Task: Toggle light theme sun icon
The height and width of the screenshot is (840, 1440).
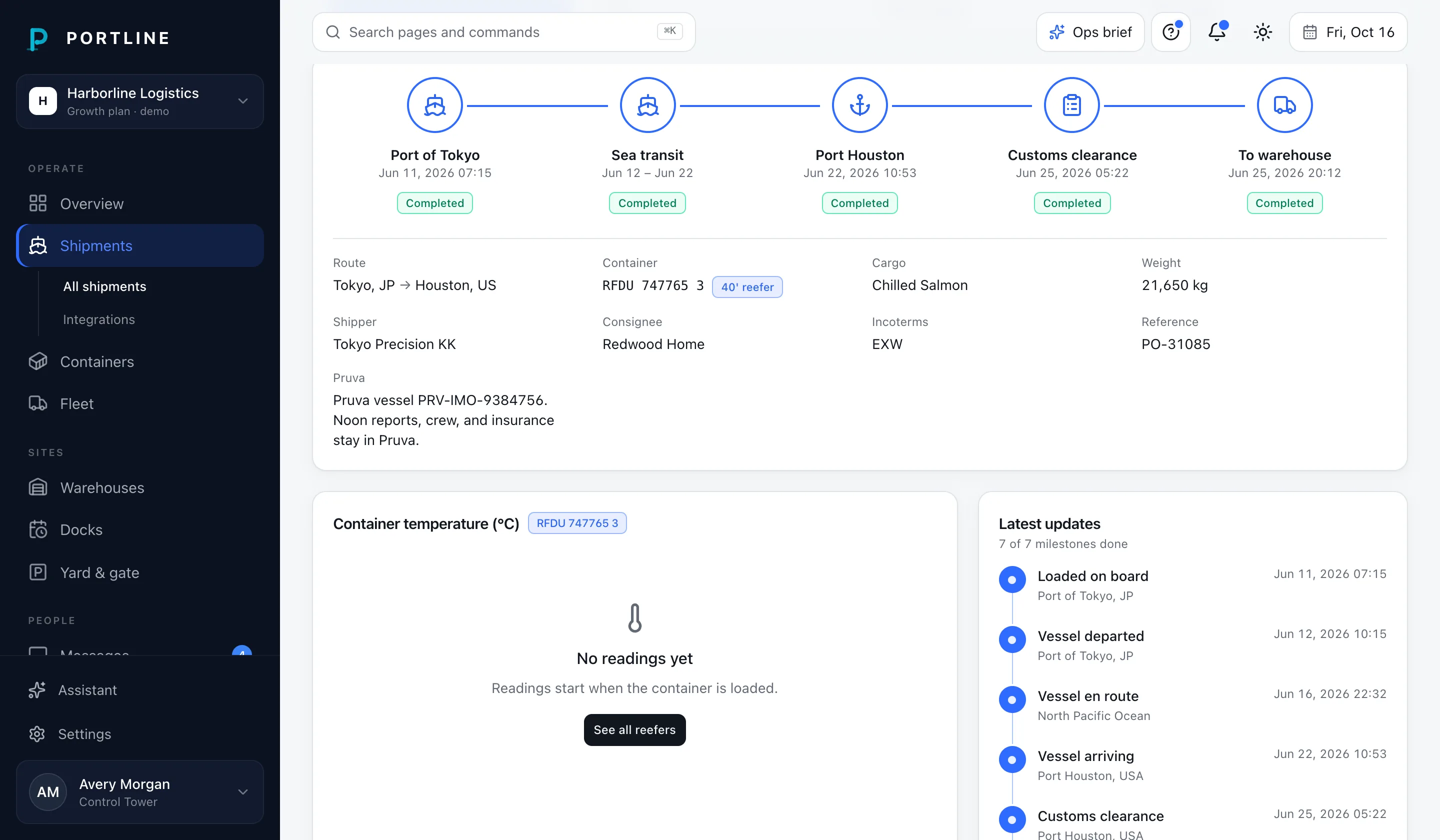Action: click(x=1263, y=32)
